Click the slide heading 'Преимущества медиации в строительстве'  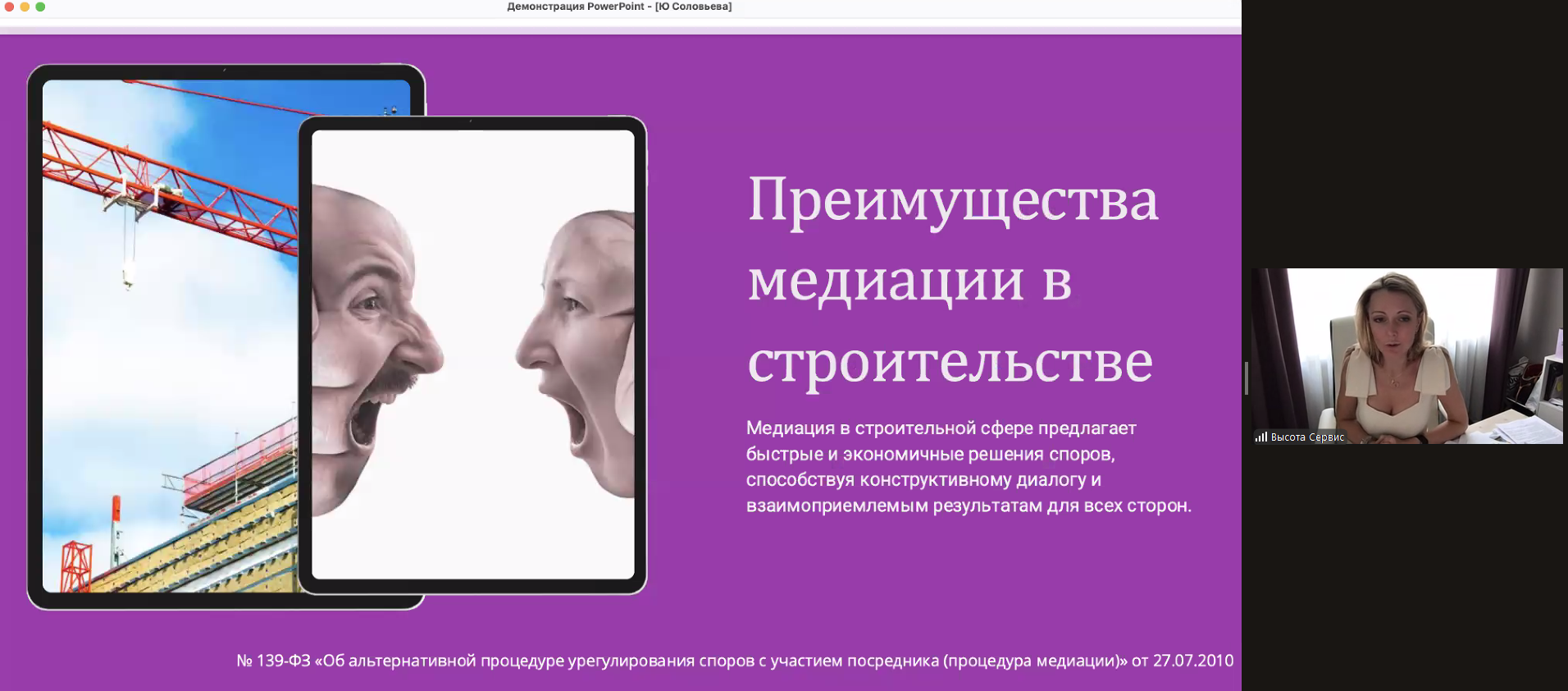tap(951, 279)
